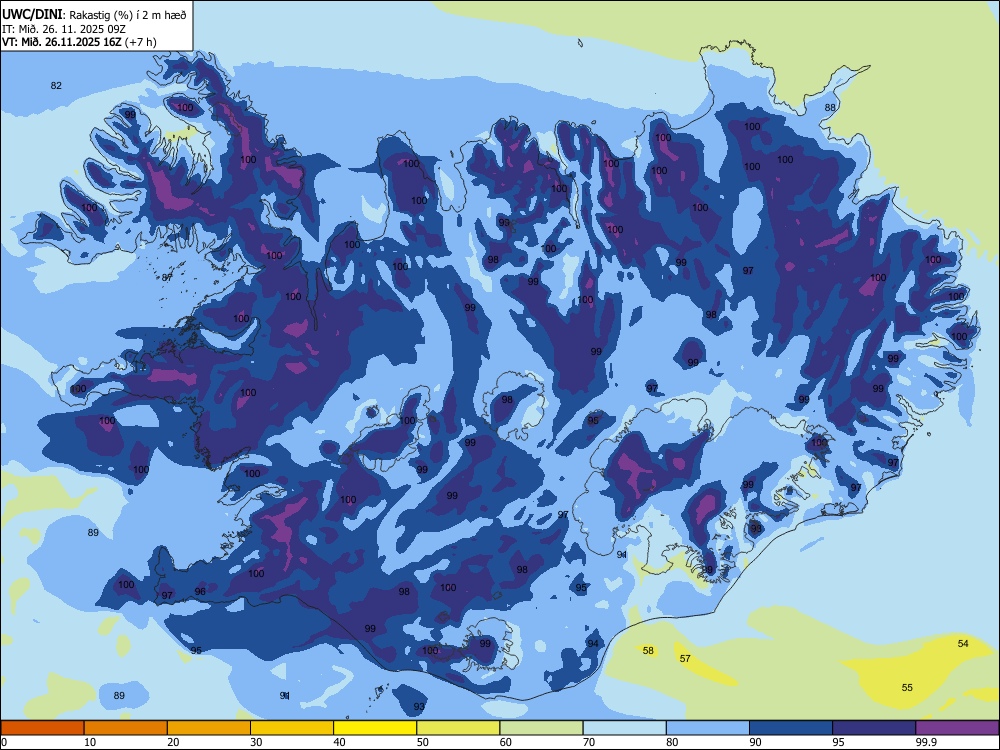Click the '99.9' legend tick label
This screenshot has height=750, width=1000.
926,742
